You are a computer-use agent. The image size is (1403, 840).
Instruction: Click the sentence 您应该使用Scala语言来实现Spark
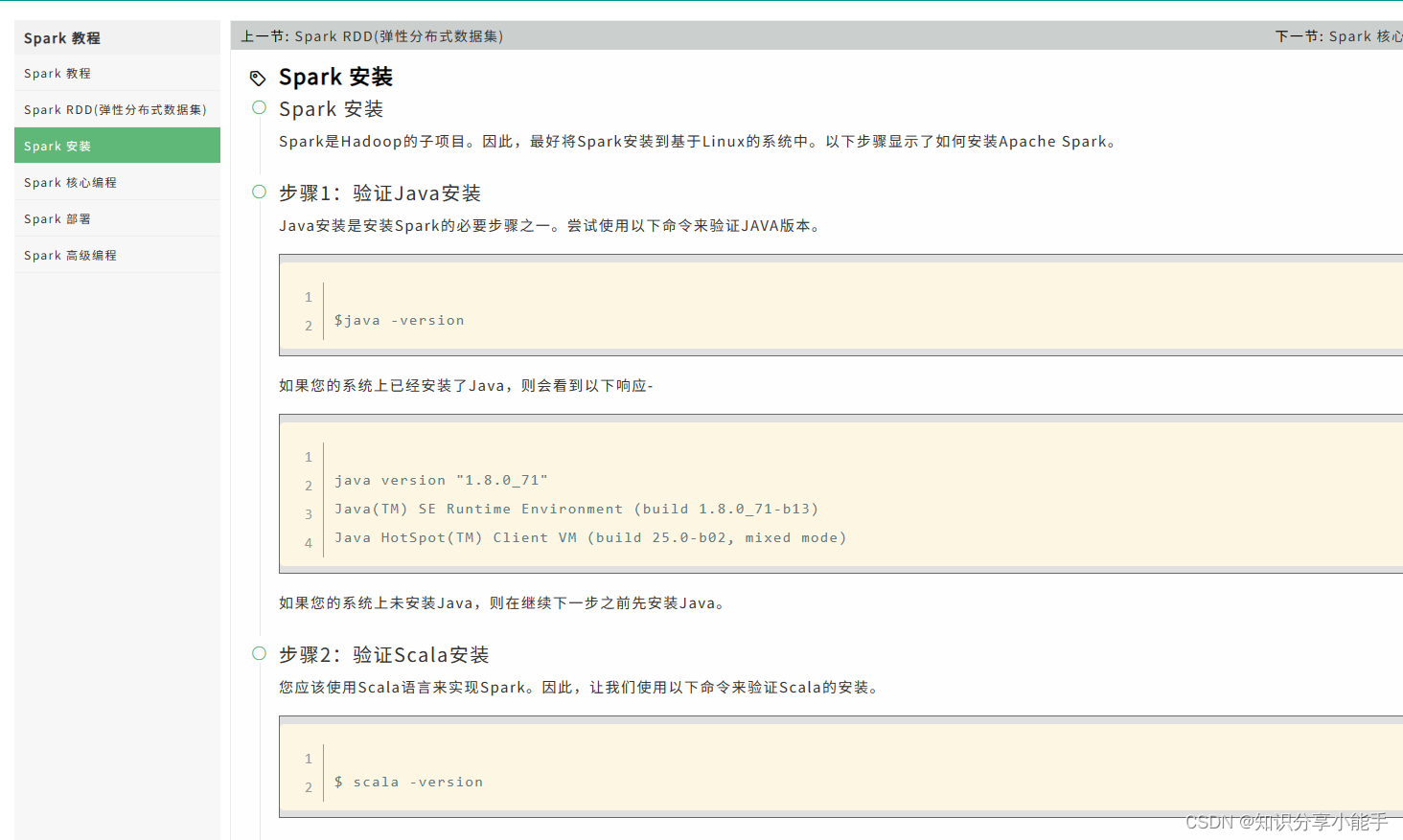[x=580, y=688]
